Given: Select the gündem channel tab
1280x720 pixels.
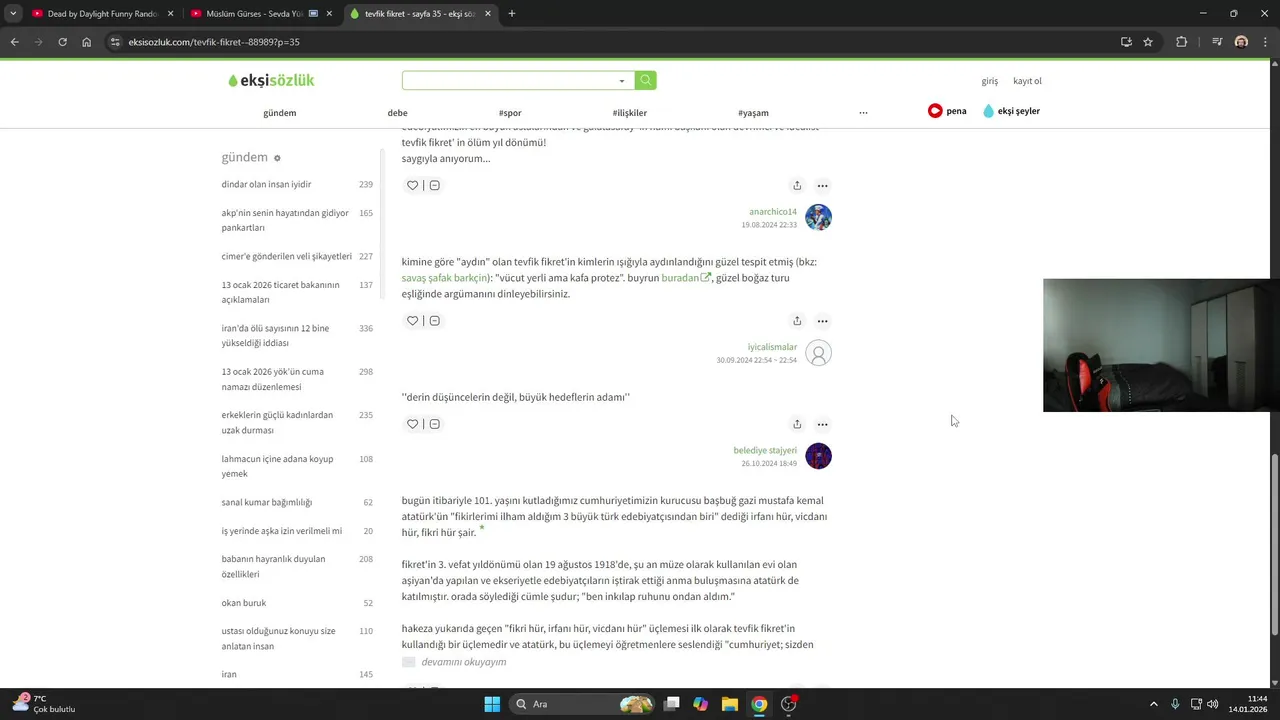Looking at the screenshot, I should (x=280, y=113).
